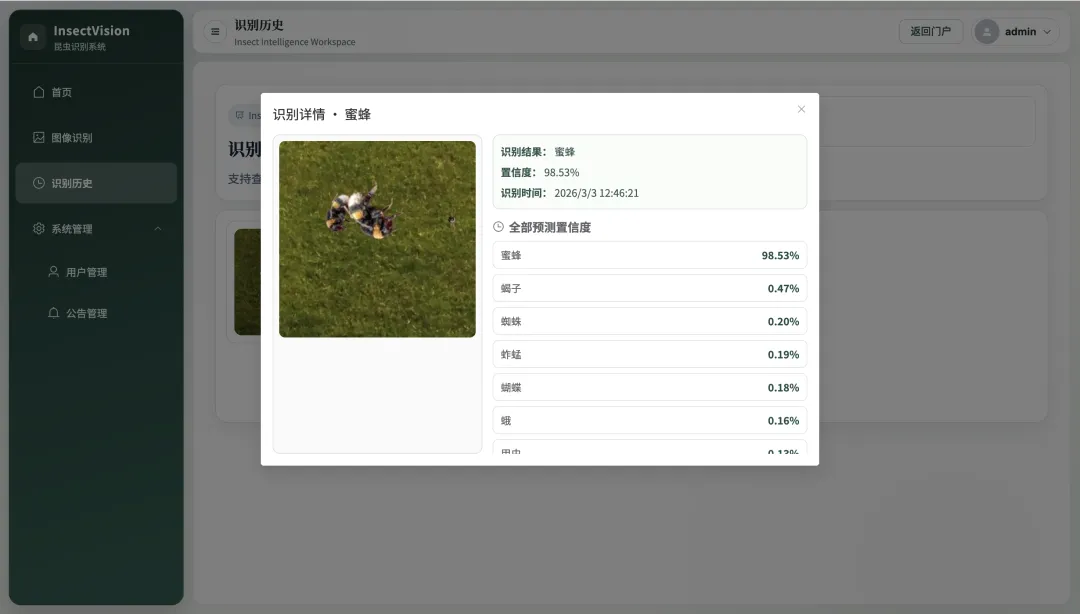Click the bee image in dialog
The image size is (1080, 614).
click(x=377, y=239)
